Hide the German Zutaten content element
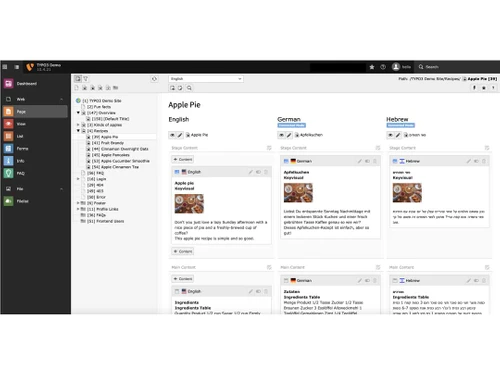Screen dimensions: 500x375 coord(367,281)
